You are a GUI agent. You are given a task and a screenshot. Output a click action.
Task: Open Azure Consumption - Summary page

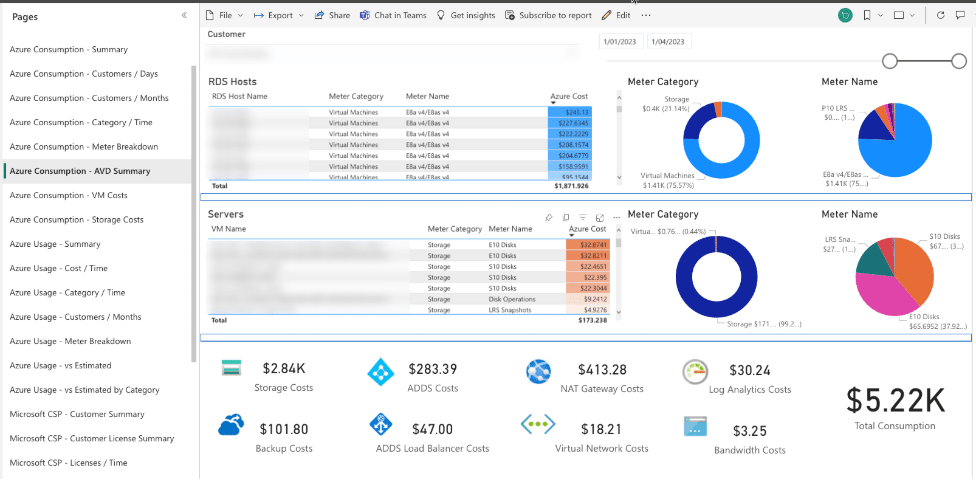pyautogui.click(x=68, y=49)
